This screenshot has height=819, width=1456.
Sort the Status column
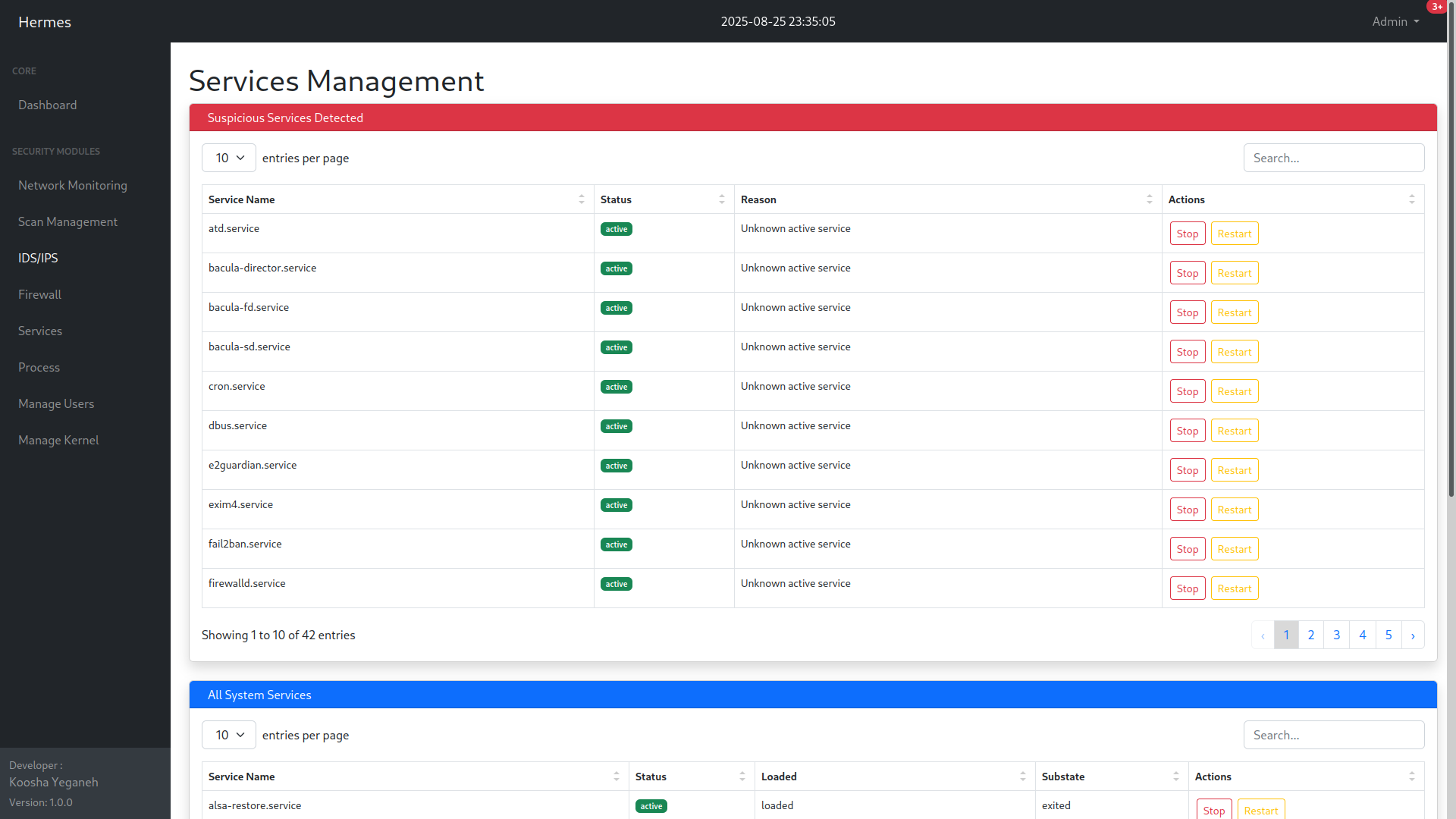point(721,199)
